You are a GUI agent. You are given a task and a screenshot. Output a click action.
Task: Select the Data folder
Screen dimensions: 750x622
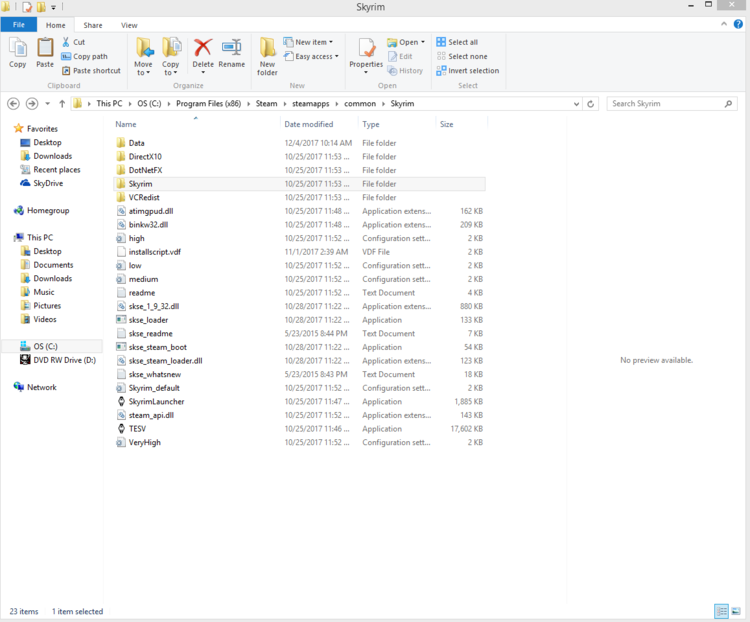point(299,143)
